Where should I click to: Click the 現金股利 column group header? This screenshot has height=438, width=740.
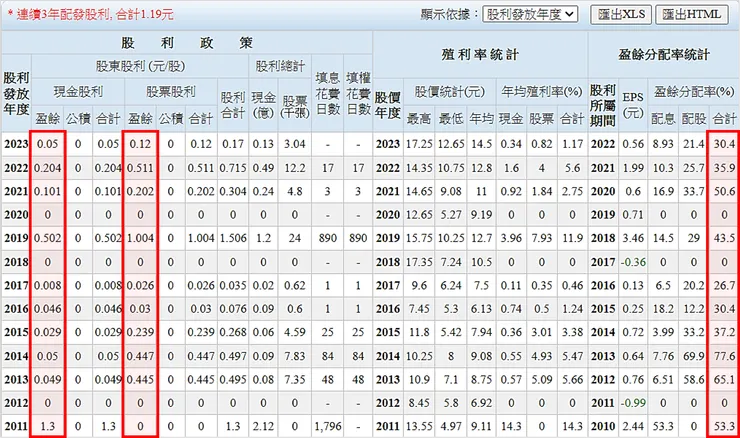tap(78, 92)
